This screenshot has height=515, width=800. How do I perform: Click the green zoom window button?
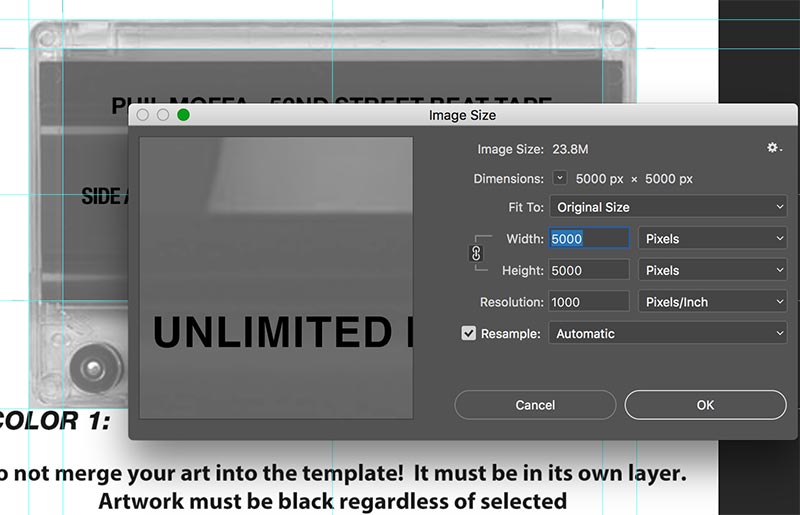(183, 115)
